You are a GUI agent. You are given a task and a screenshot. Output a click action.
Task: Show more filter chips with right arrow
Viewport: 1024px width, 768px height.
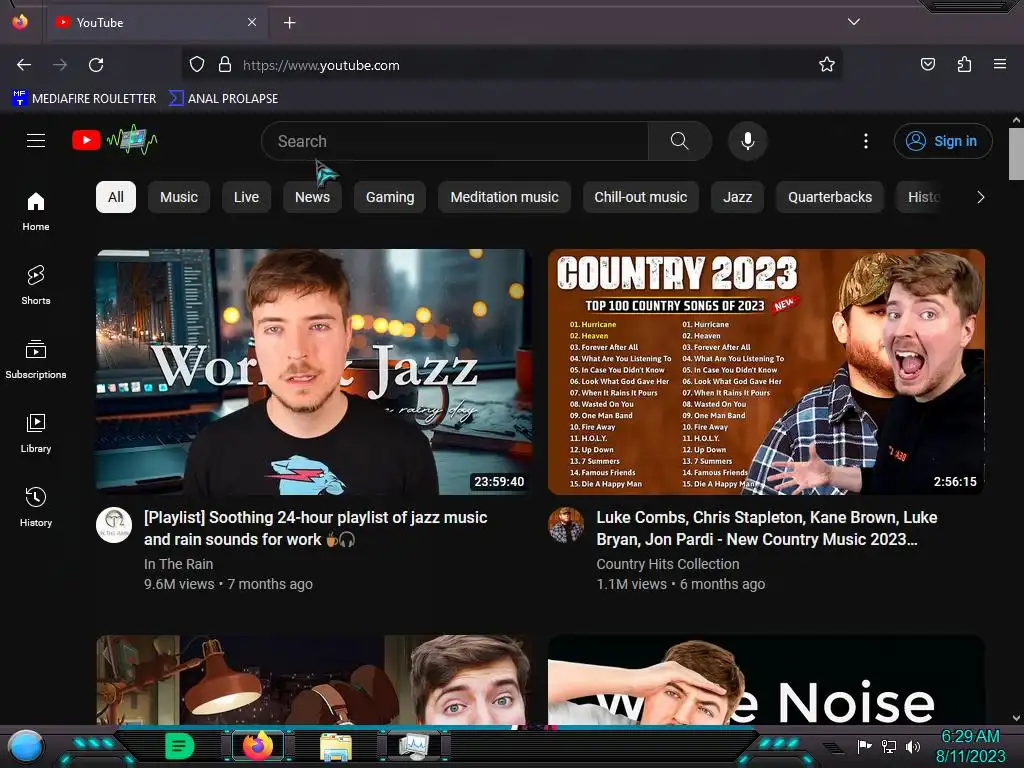(980, 197)
